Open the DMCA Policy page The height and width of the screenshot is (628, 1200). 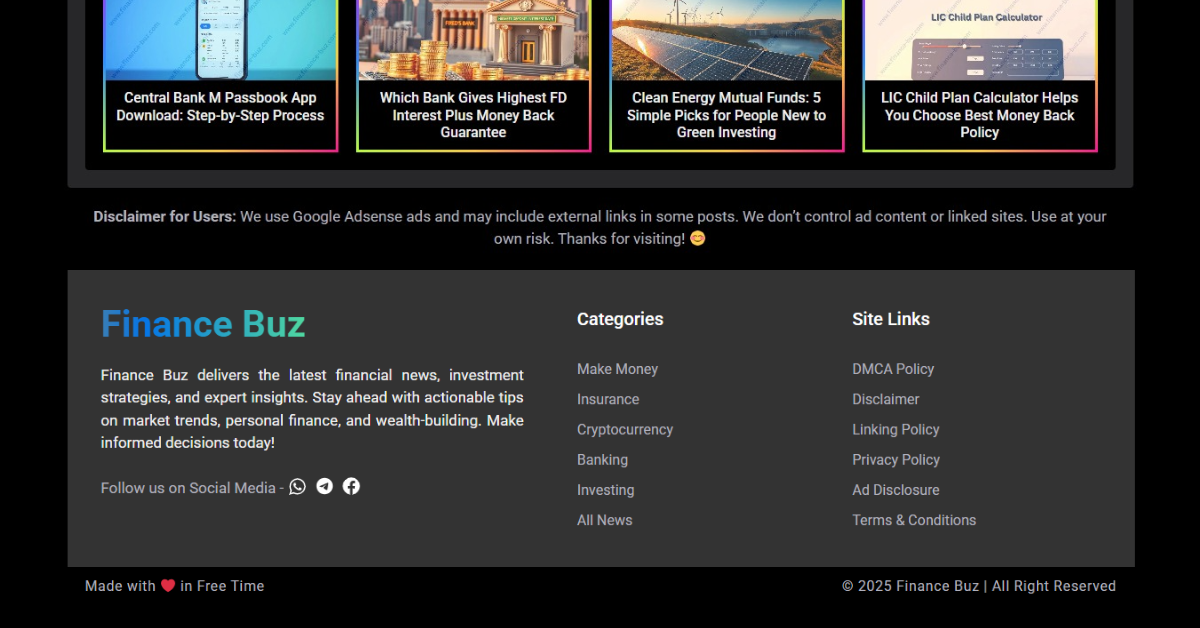pyautogui.click(x=893, y=369)
